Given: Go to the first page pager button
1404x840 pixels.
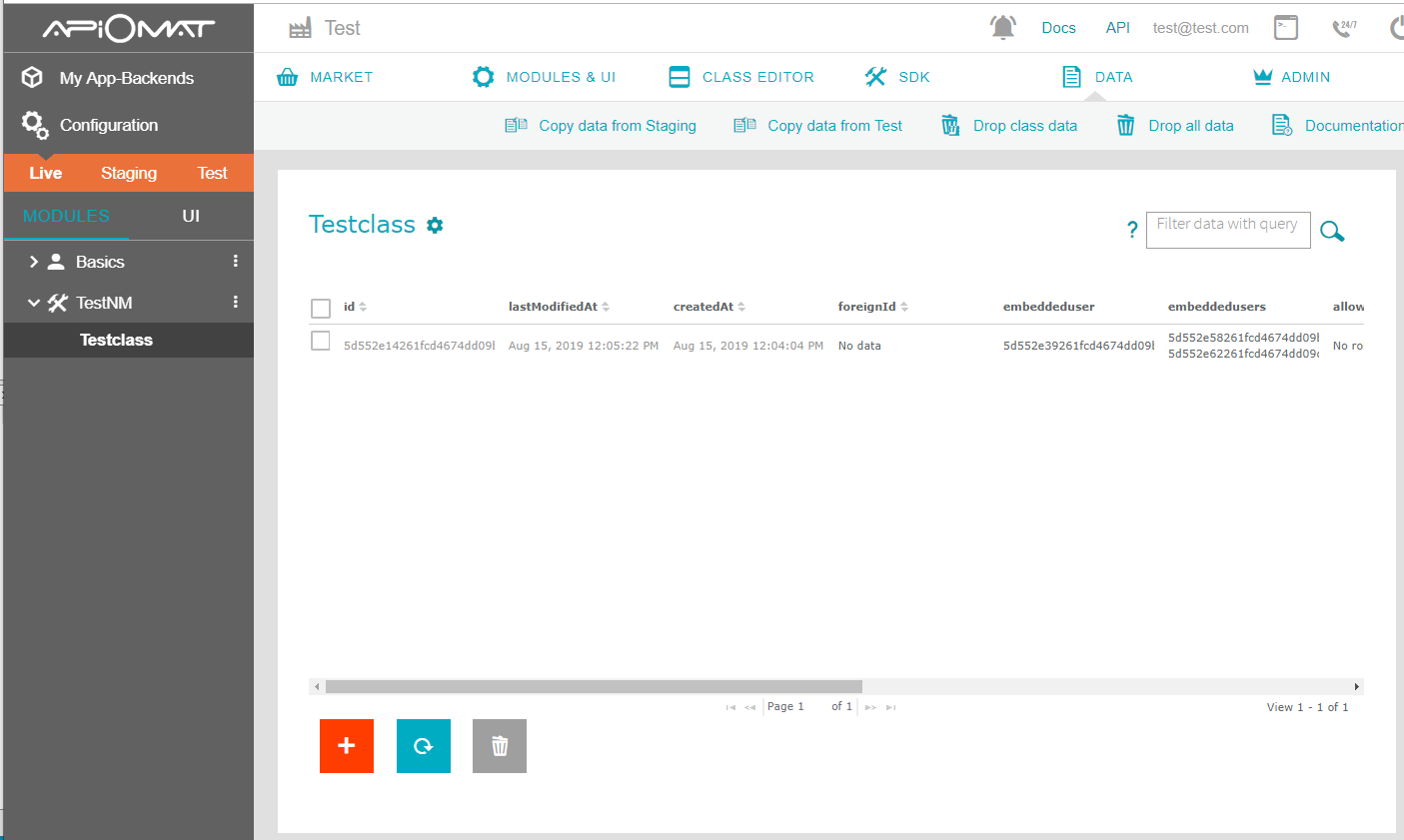Looking at the screenshot, I should tap(730, 707).
